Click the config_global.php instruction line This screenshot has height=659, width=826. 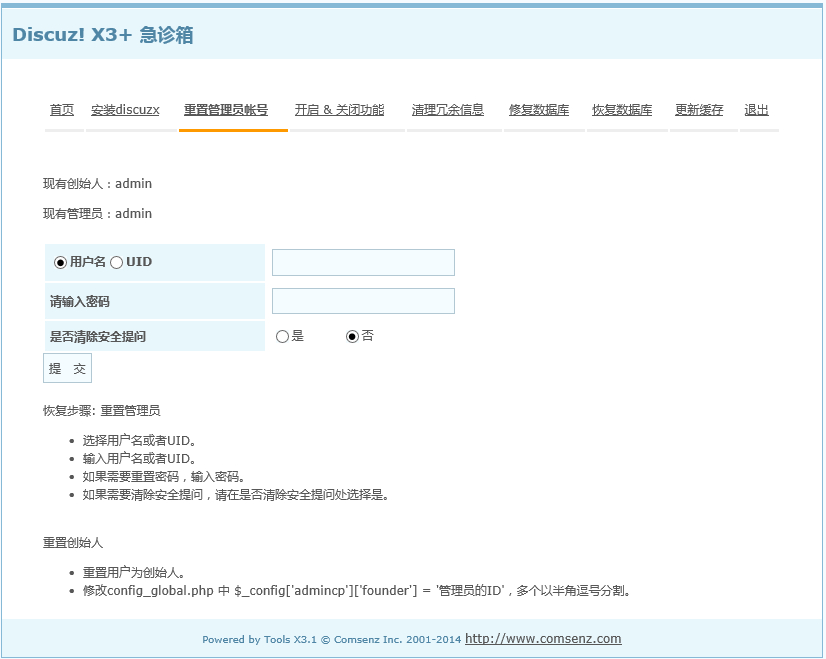tap(357, 591)
